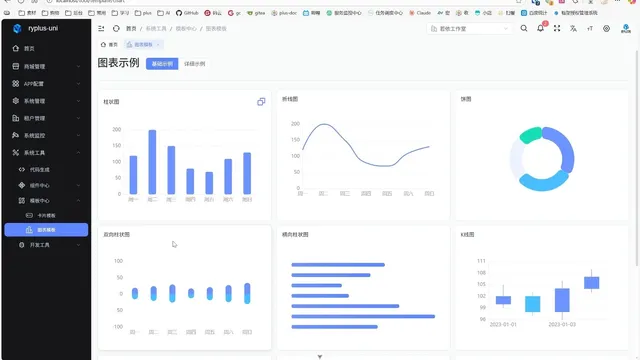Open the layout settings target icon

pyautogui.click(x=607, y=29)
